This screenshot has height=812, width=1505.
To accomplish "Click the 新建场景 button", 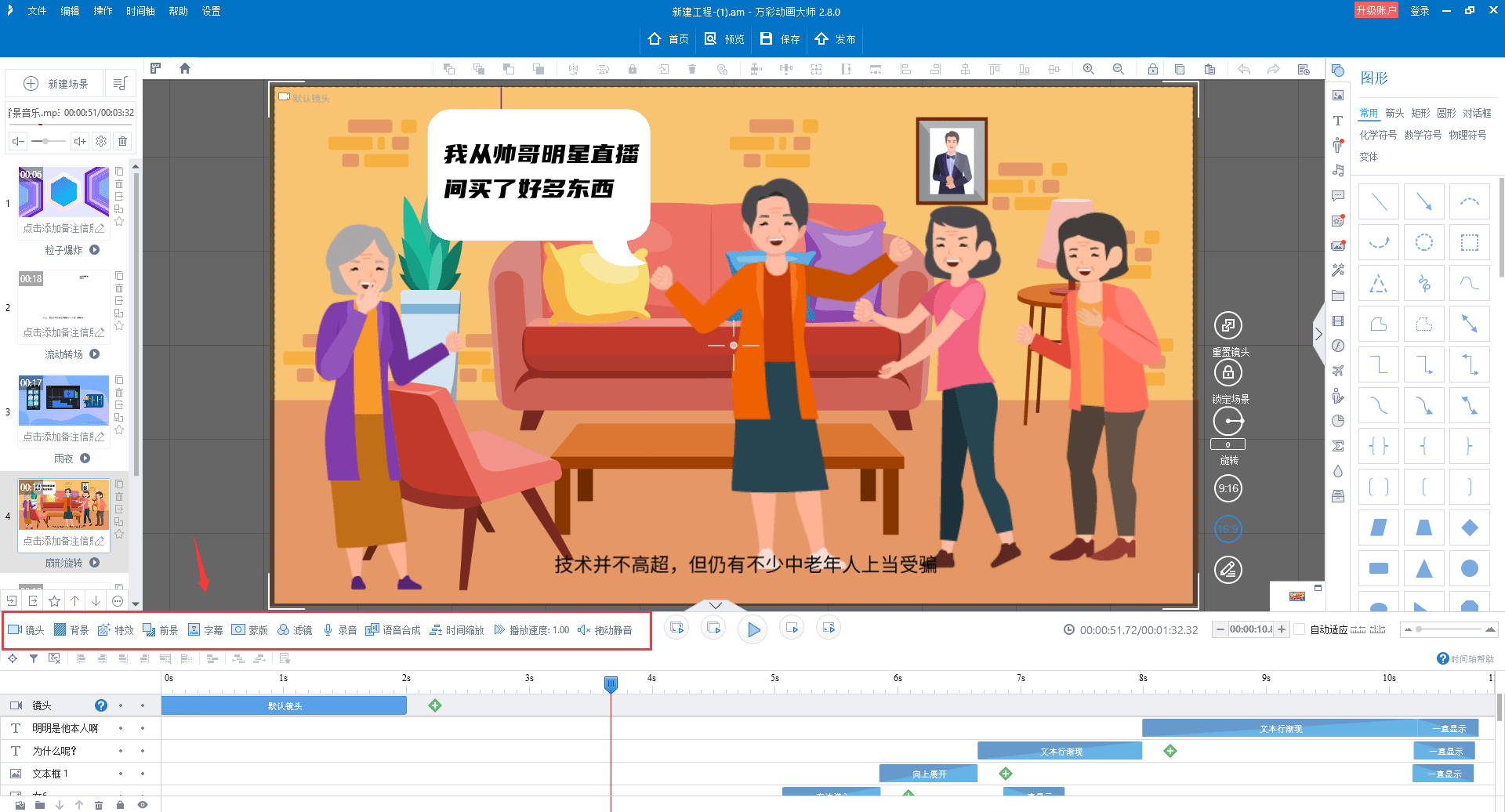I will pos(56,84).
